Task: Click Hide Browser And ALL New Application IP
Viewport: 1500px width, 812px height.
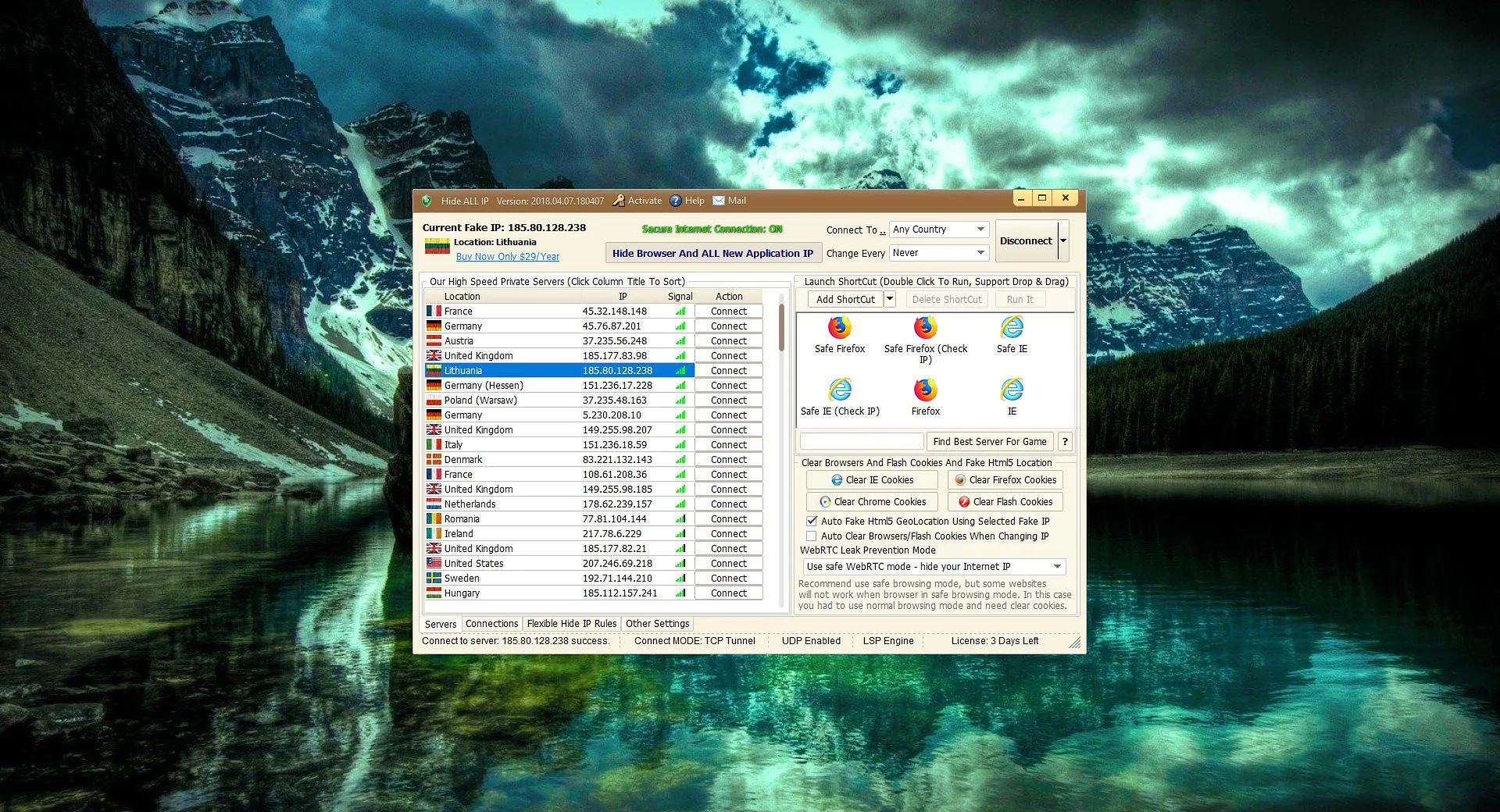Action: click(x=712, y=253)
